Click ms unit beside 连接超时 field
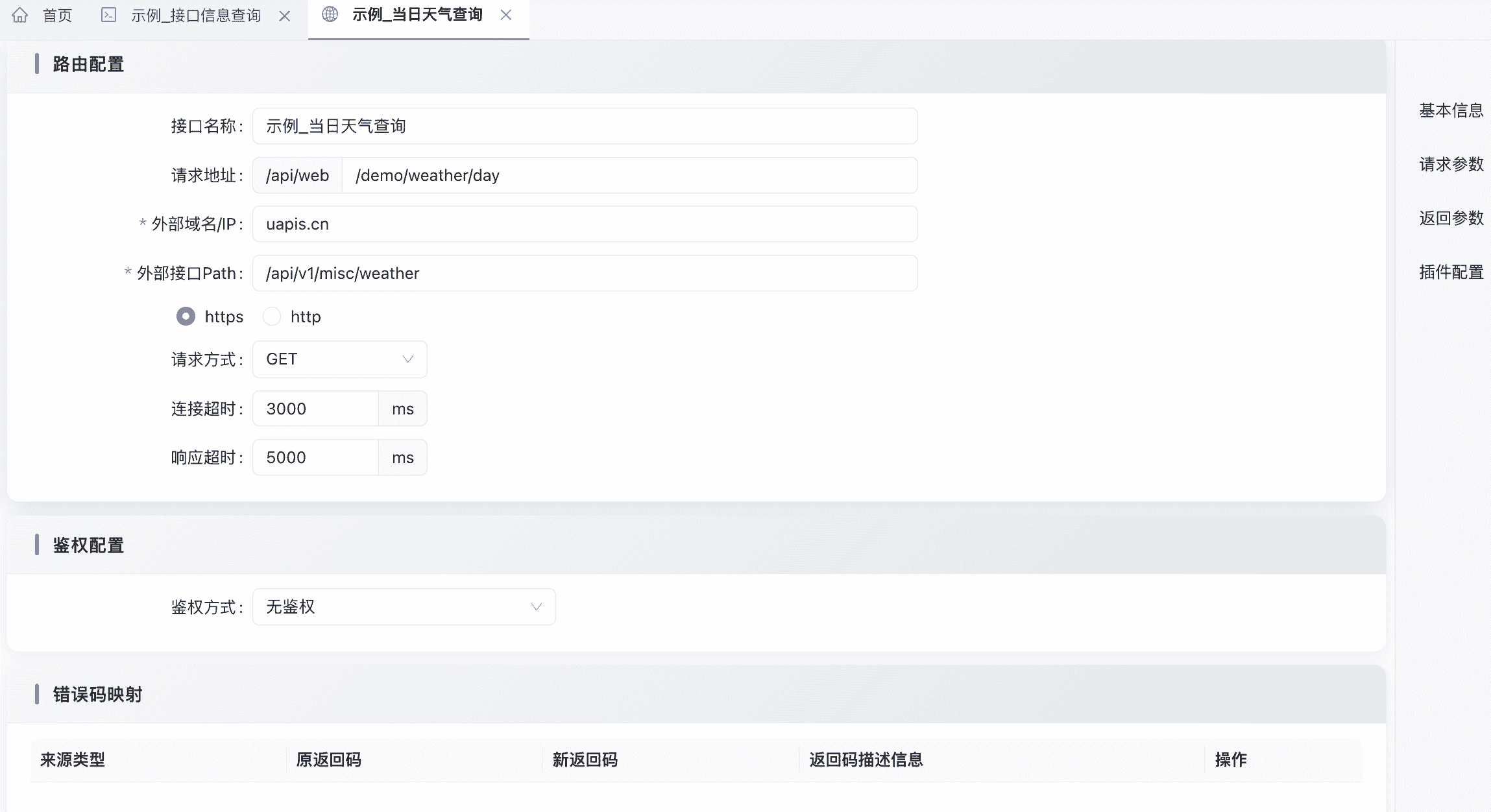 (x=403, y=409)
